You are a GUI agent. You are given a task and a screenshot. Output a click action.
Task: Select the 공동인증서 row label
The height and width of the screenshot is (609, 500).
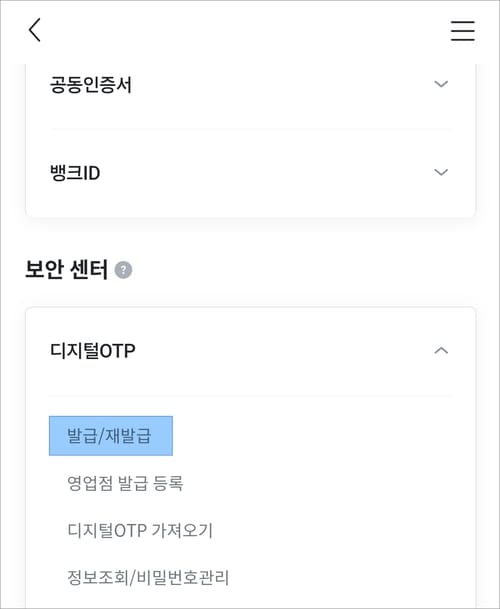pyautogui.click(x=91, y=85)
